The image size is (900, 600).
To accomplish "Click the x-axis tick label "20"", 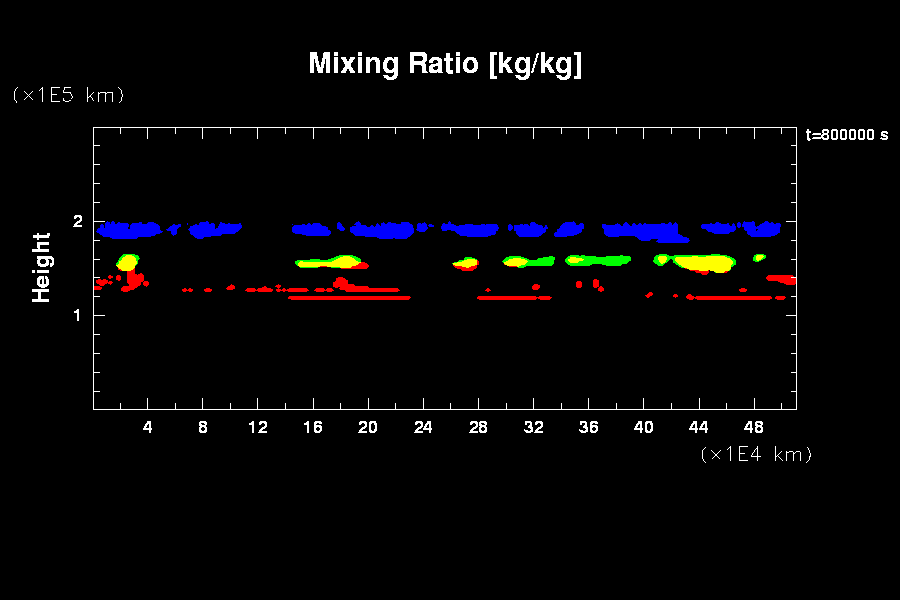I will 369,427.
